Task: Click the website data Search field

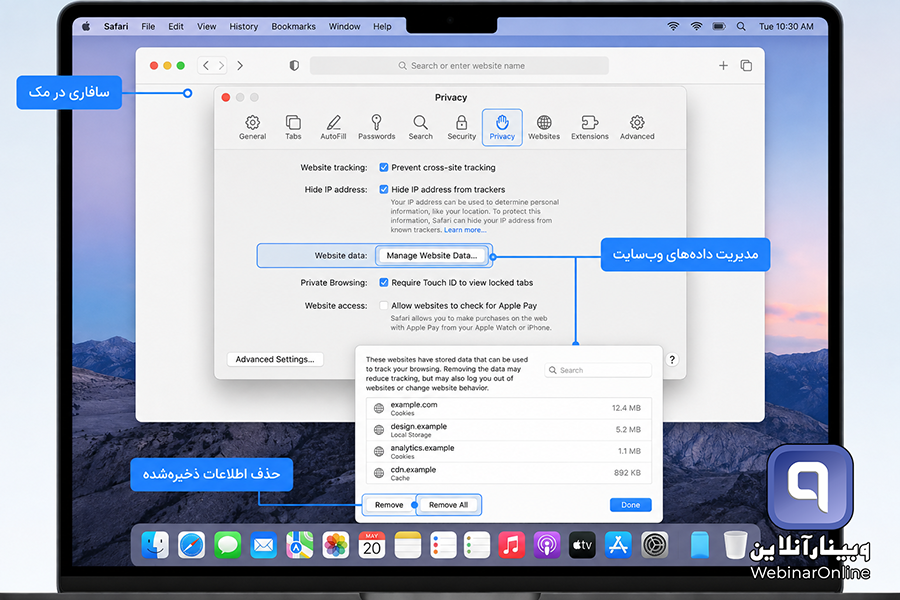Action: (x=598, y=370)
